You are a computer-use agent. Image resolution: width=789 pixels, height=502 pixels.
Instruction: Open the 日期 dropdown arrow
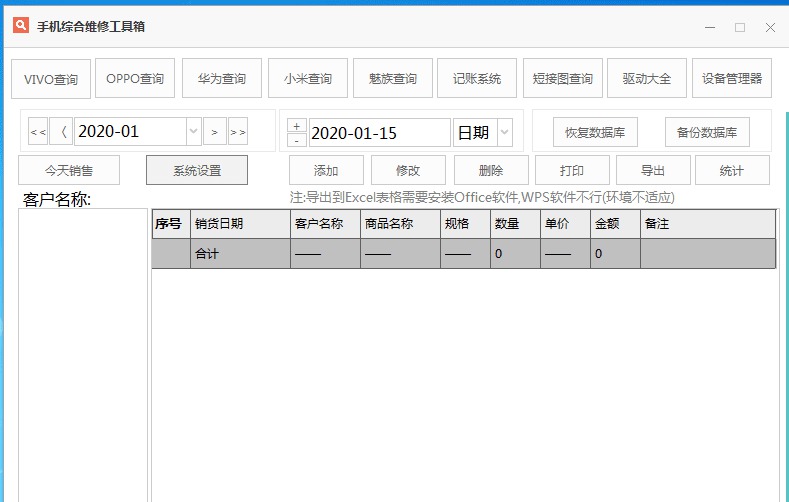point(504,132)
